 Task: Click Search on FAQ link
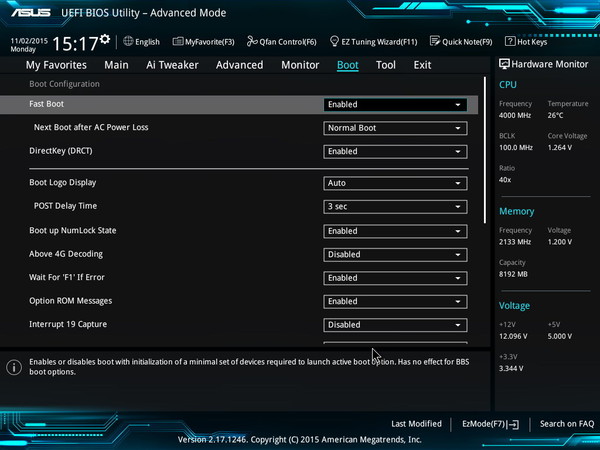(567, 424)
